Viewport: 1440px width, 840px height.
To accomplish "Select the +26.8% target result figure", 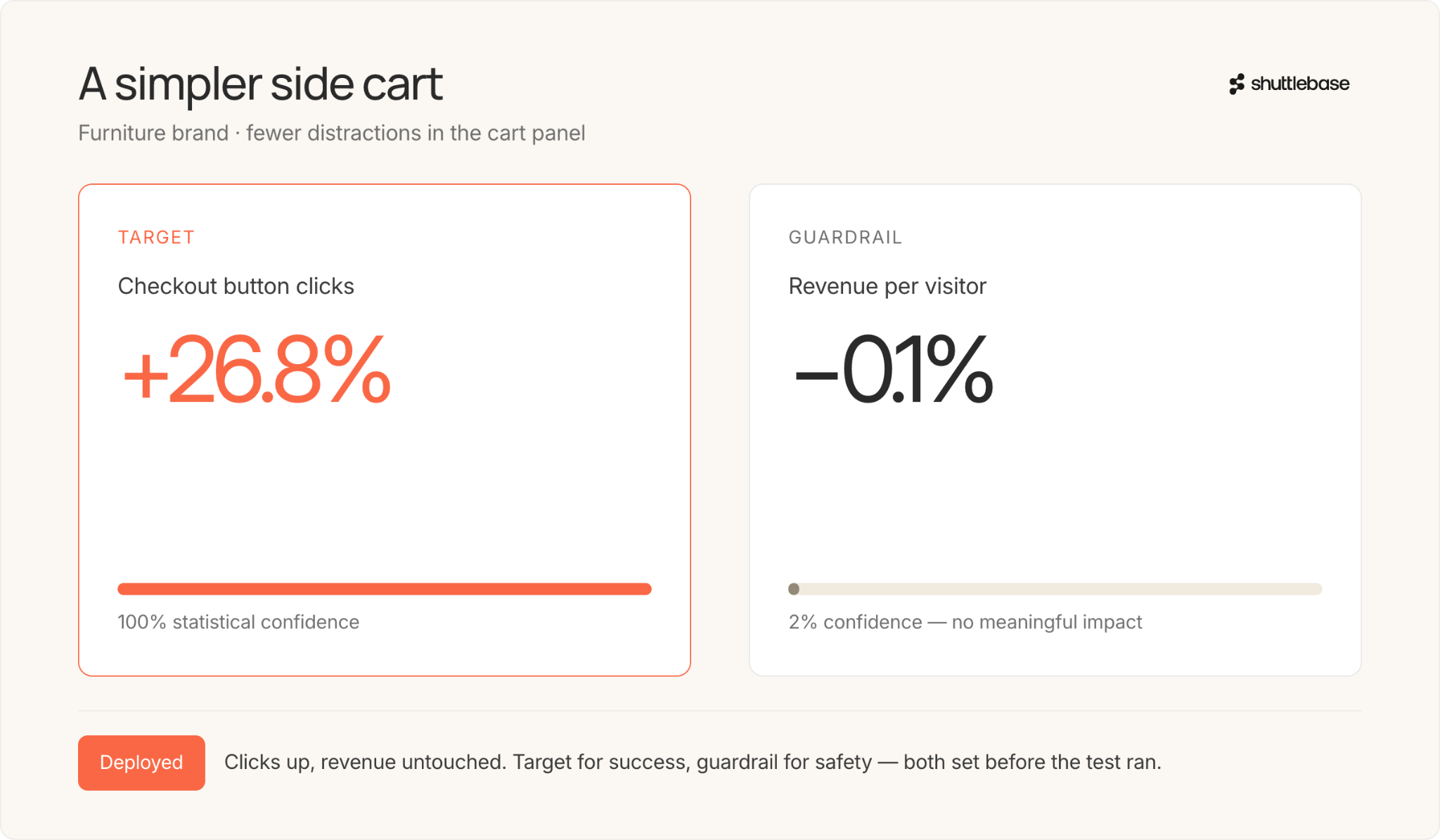I will pyautogui.click(x=256, y=370).
